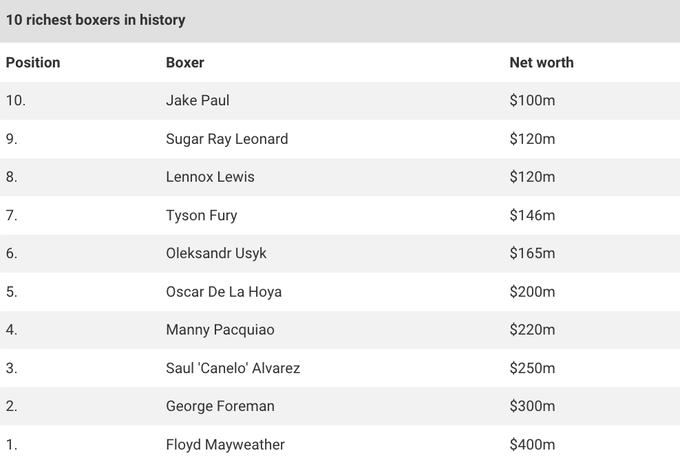
Task: Select the $146m net worth cell
Action: (532, 215)
